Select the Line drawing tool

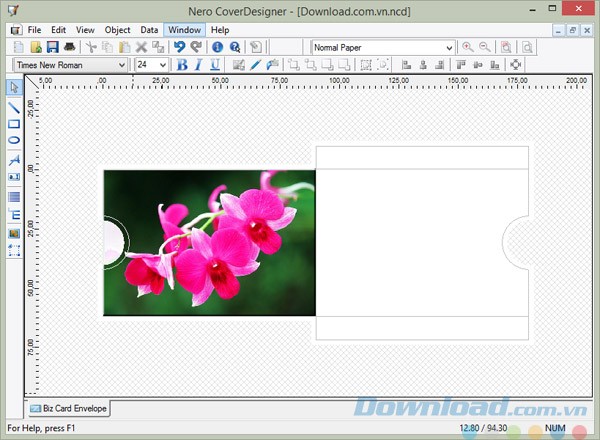tap(14, 106)
